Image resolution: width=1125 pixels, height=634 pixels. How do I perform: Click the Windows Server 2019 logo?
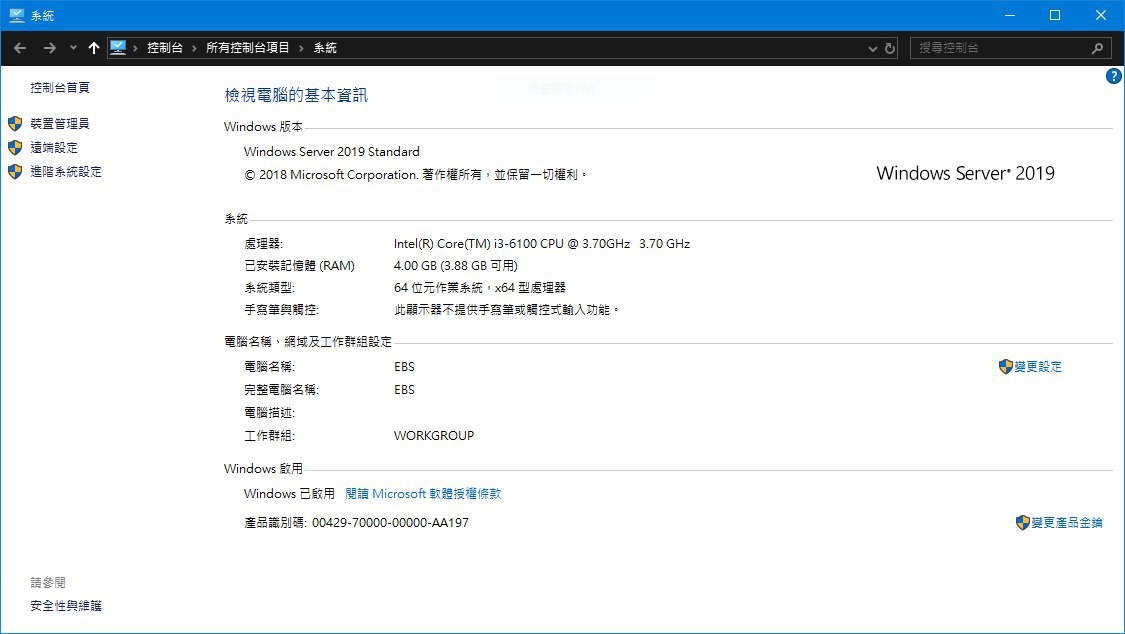tap(965, 173)
